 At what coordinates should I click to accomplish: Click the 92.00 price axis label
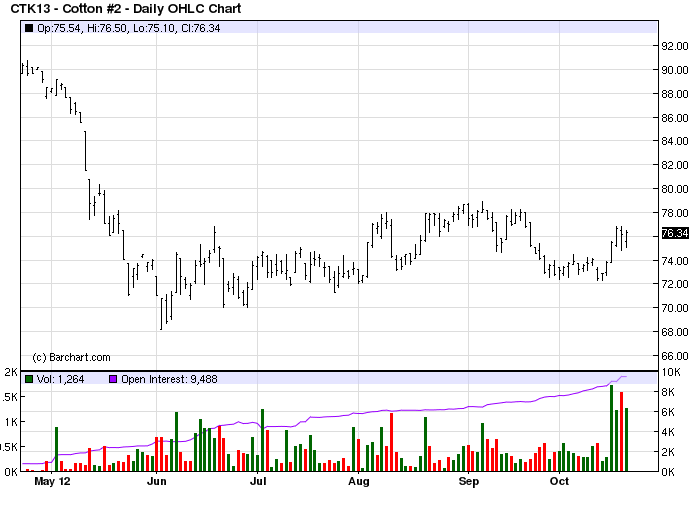pos(675,46)
